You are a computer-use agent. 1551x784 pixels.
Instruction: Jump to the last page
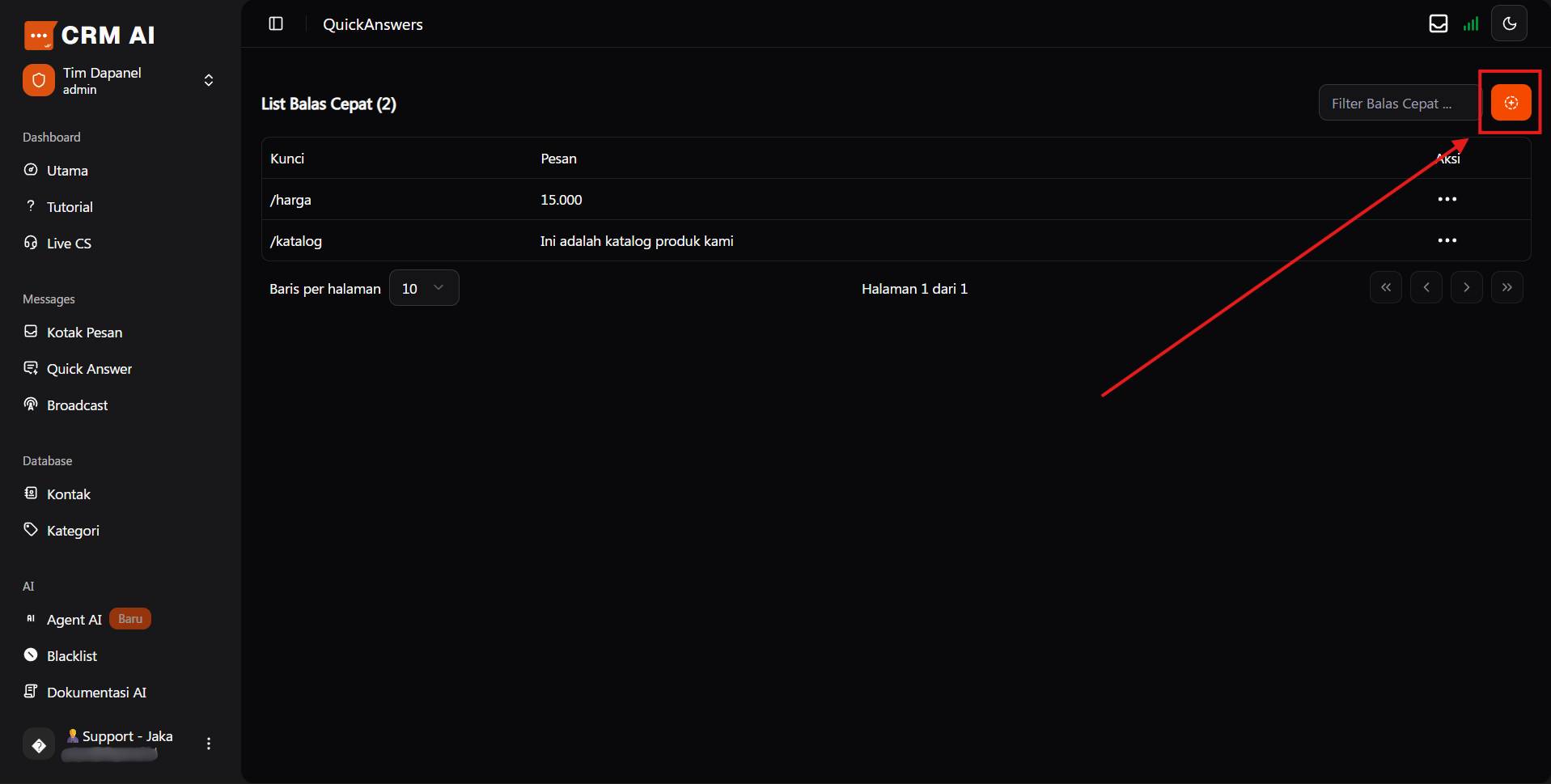click(x=1507, y=287)
